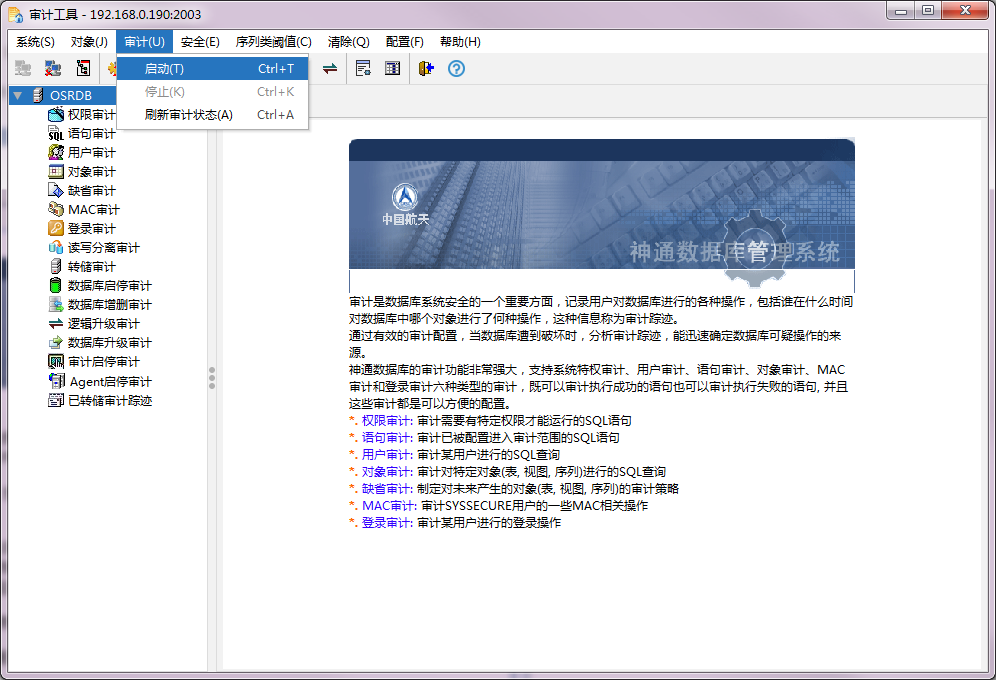The width and height of the screenshot is (996, 680).
Task: Click the disconnect icon with red X
Action: pos(53,69)
